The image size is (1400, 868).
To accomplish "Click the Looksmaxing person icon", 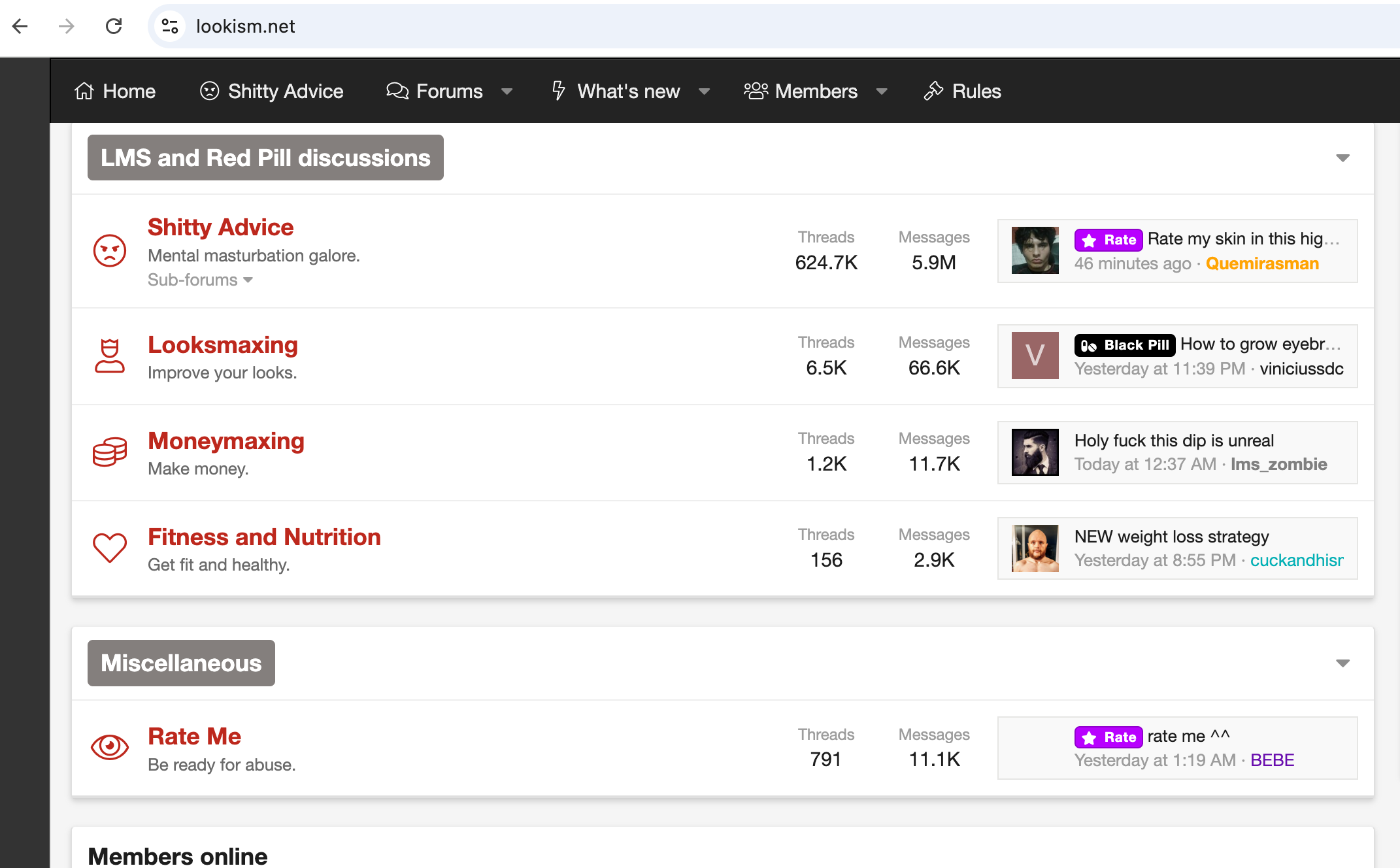I will 109,356.
